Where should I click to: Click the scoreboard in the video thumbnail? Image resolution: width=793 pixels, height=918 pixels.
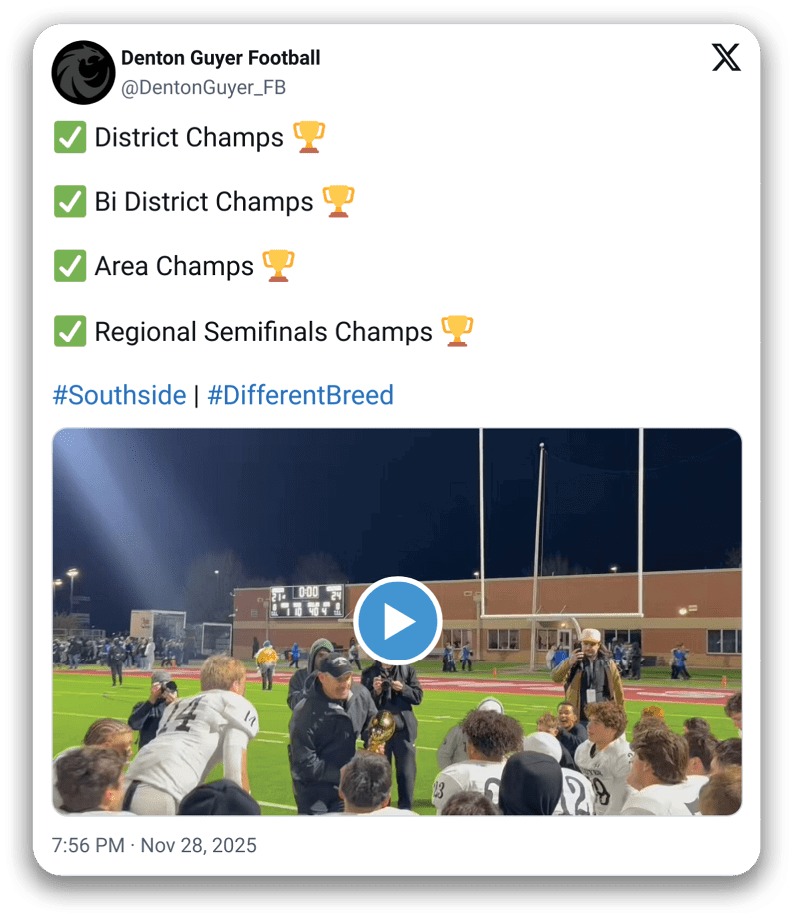(307, 602)
